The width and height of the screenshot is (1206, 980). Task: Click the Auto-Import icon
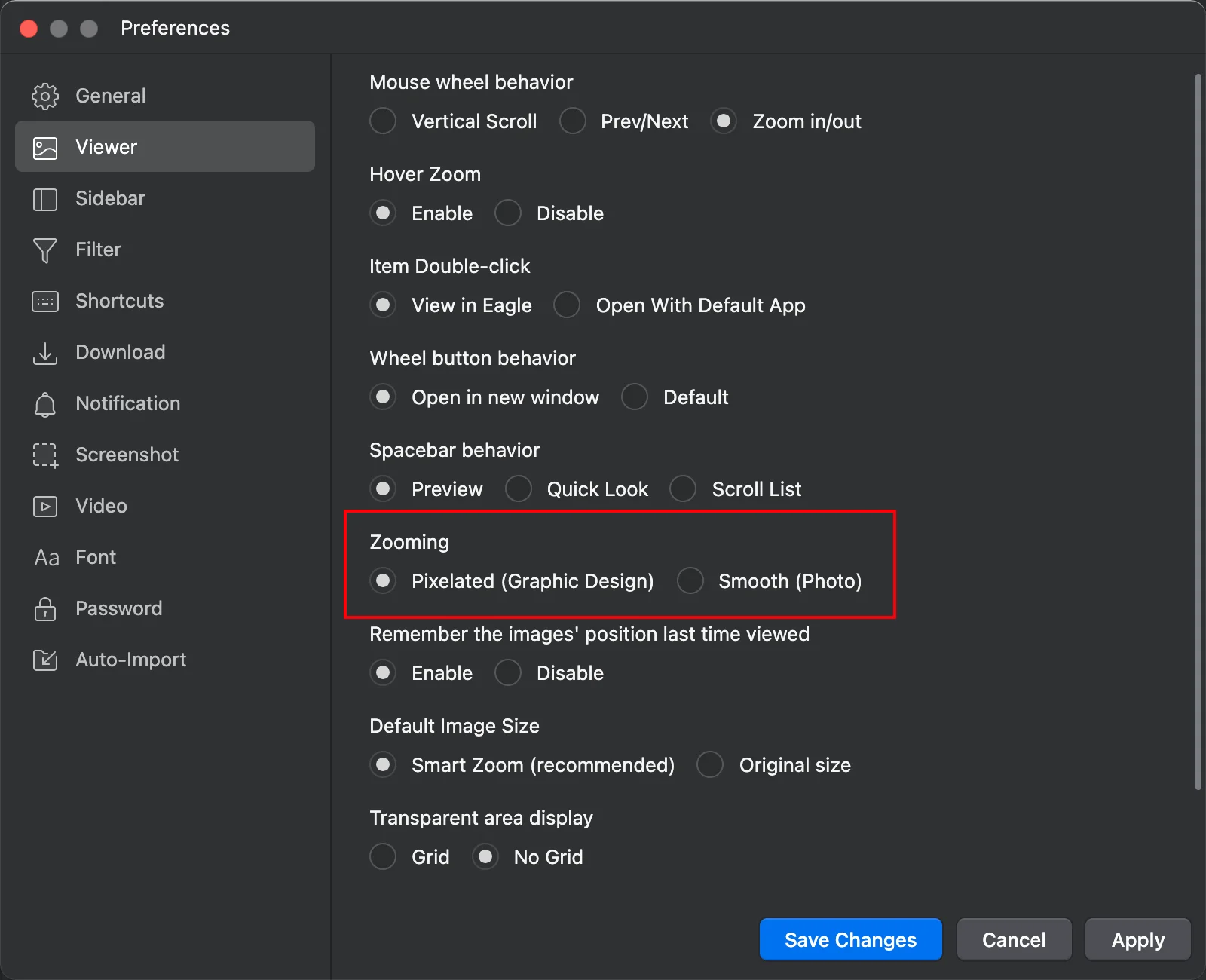(x=45, y=660)
